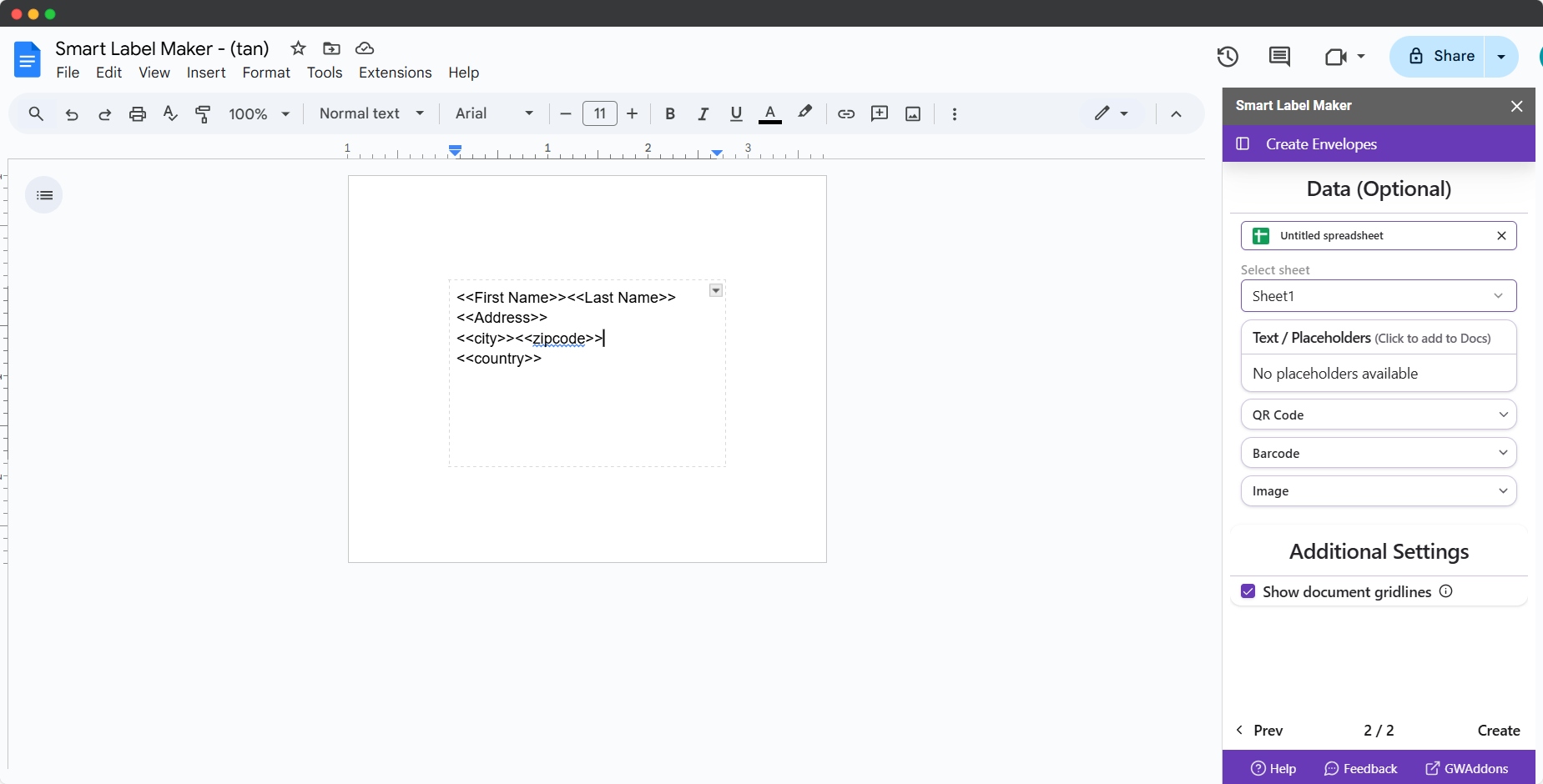Open version history clock icon
Image resolution: width=1543 pixels, height=784 pixels.
1228,57
